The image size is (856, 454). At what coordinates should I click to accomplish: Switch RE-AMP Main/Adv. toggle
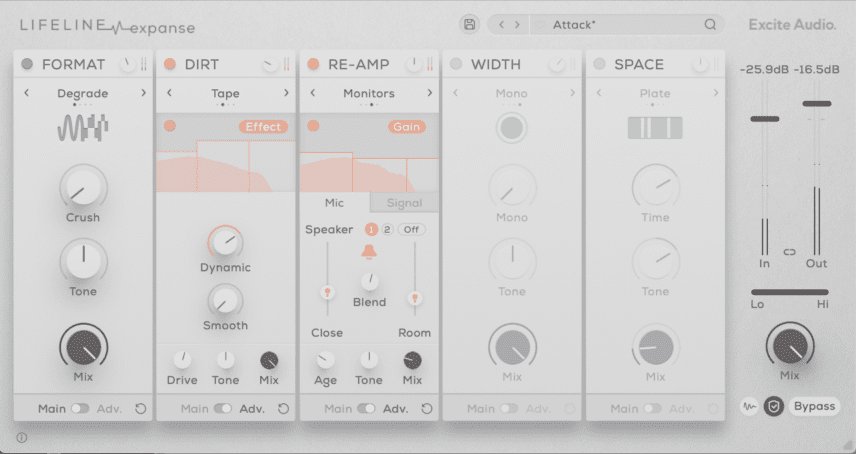[366, 409]
